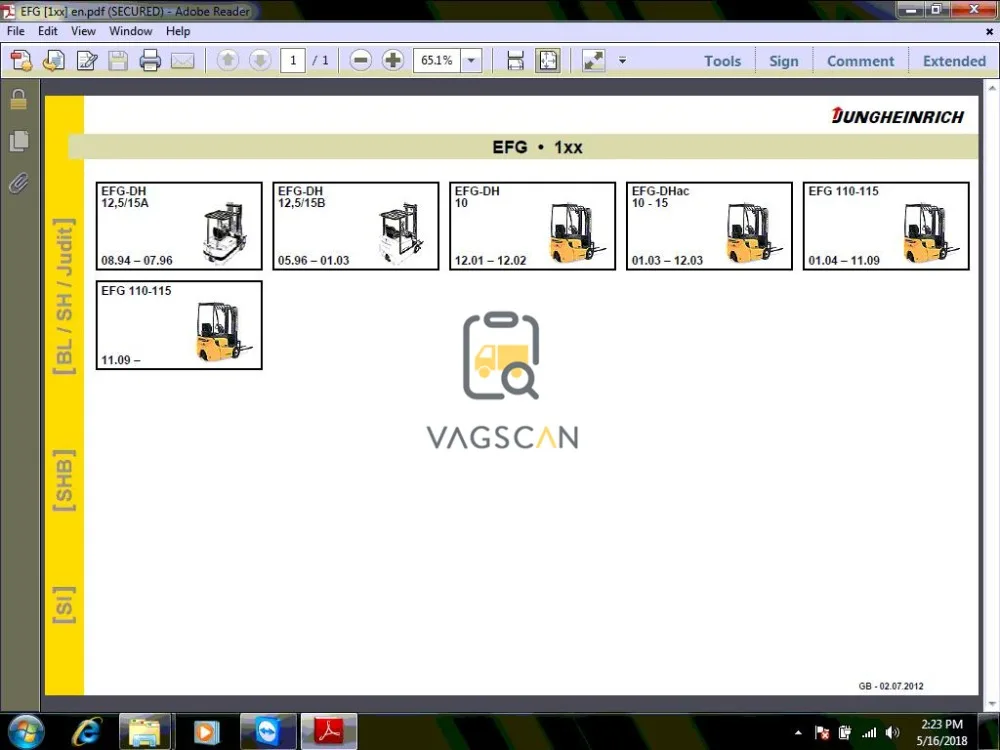Open the Tools pane
The image size is (1000, 750).
(x=723, y=61)
